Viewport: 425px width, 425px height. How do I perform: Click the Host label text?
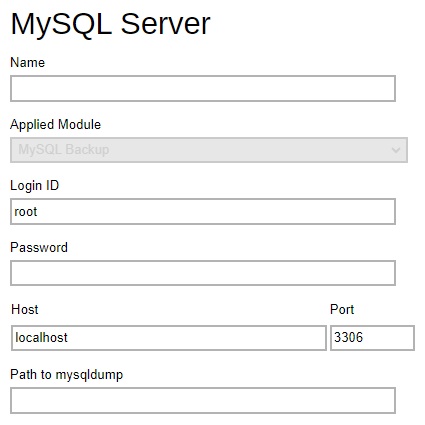pyautogui.click(x=25, y=309)
